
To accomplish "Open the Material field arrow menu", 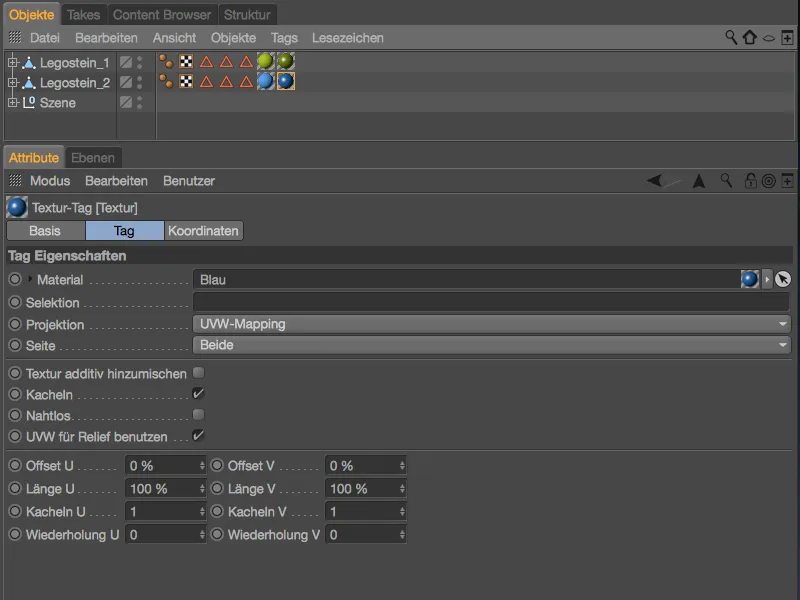I will [767, 279].
